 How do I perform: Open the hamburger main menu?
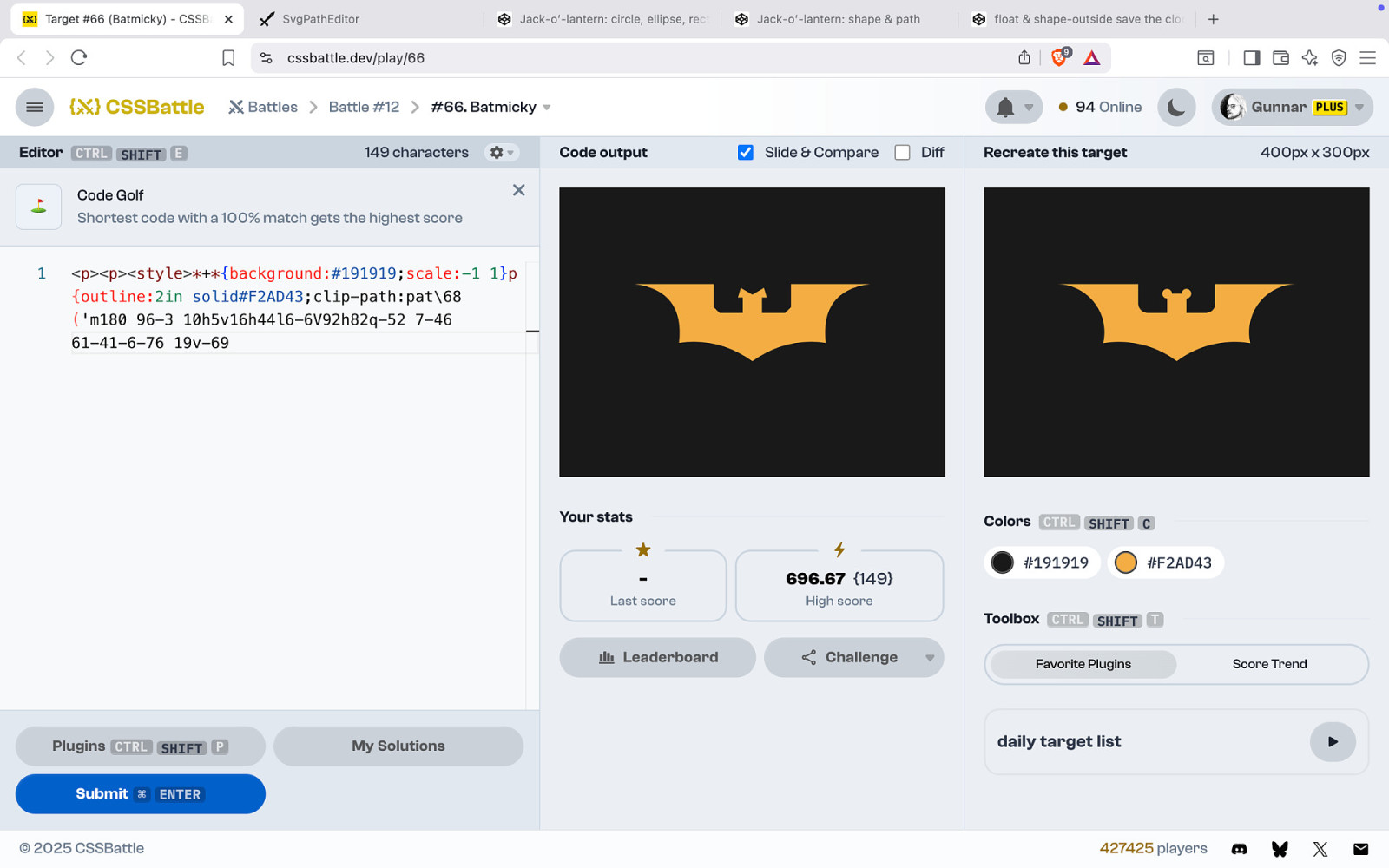click(x=35, y=108)
